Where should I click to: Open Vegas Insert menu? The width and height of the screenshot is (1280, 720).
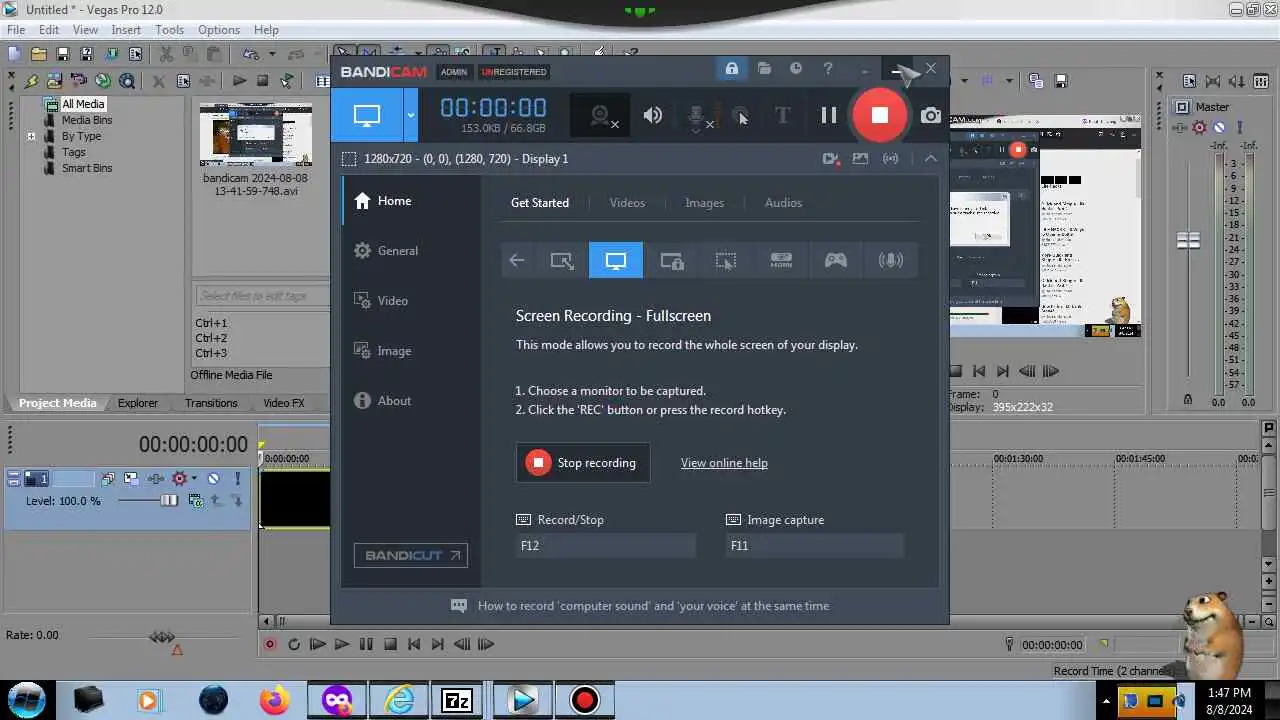click(x=126, y=30)
